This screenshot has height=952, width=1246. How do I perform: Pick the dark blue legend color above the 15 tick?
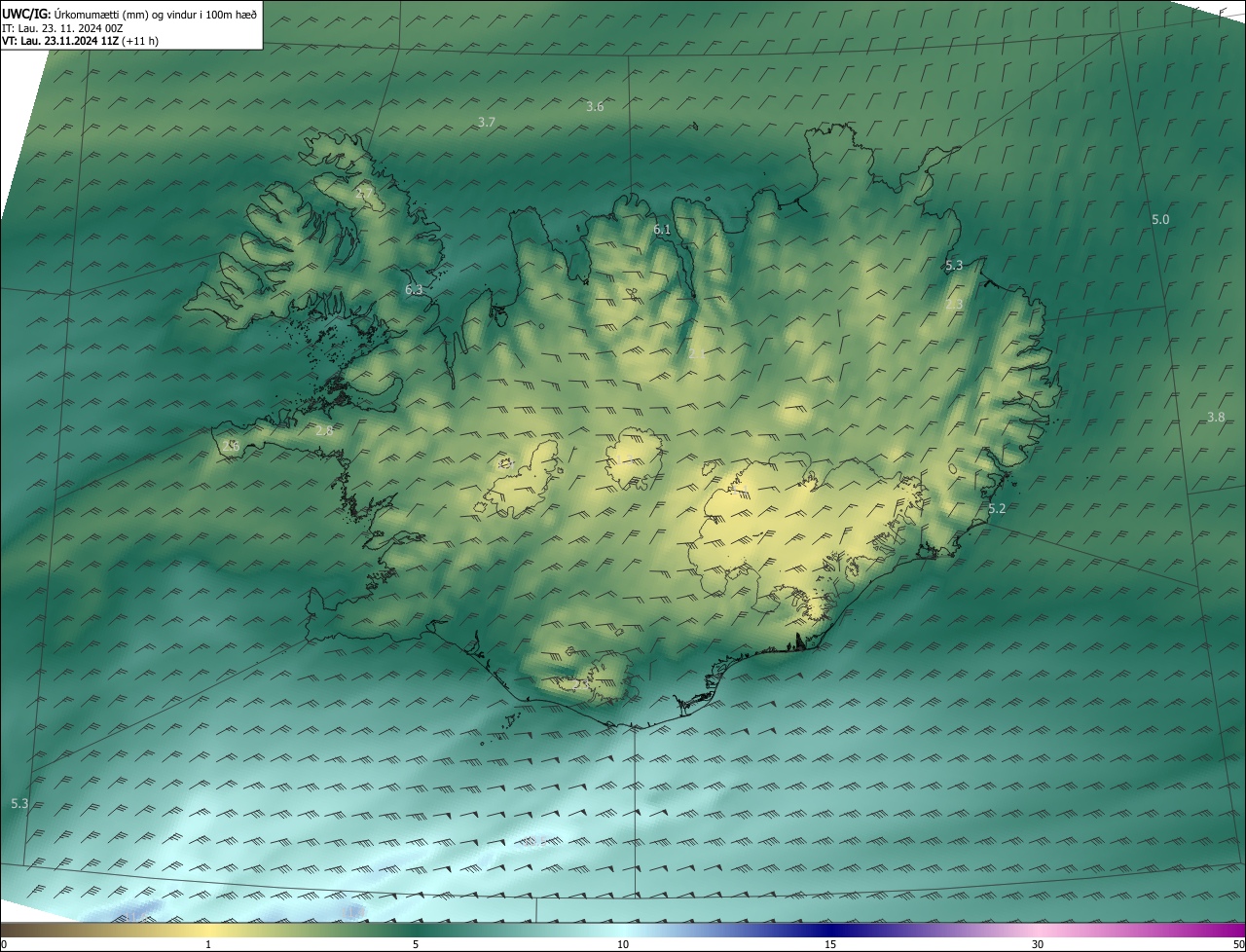(x=830, y=930)
